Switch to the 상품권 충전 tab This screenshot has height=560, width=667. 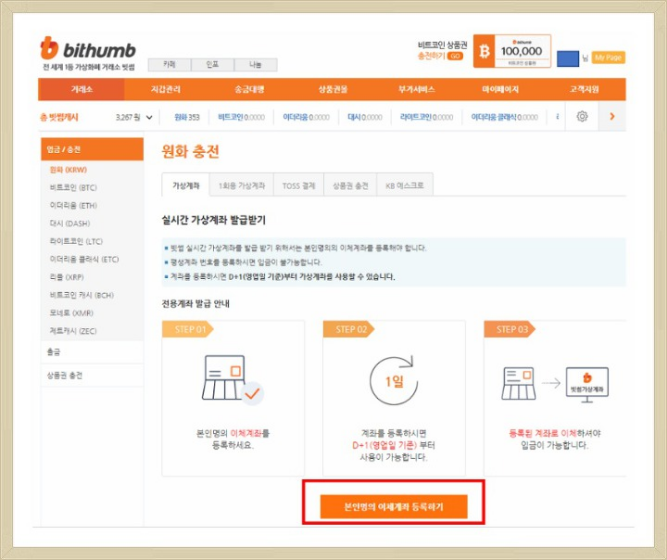coord(350,186)
